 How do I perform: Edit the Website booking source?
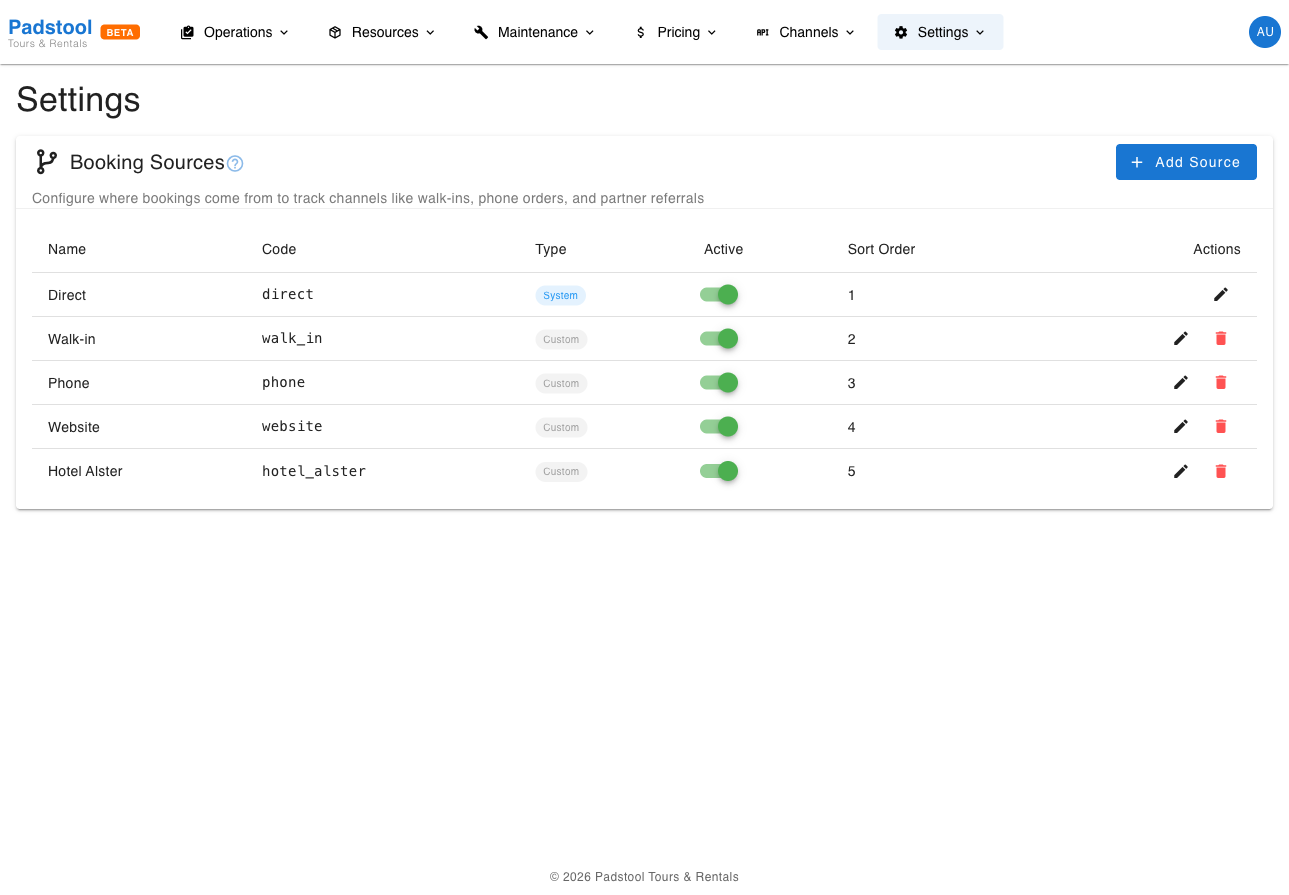coord(1180,427)
